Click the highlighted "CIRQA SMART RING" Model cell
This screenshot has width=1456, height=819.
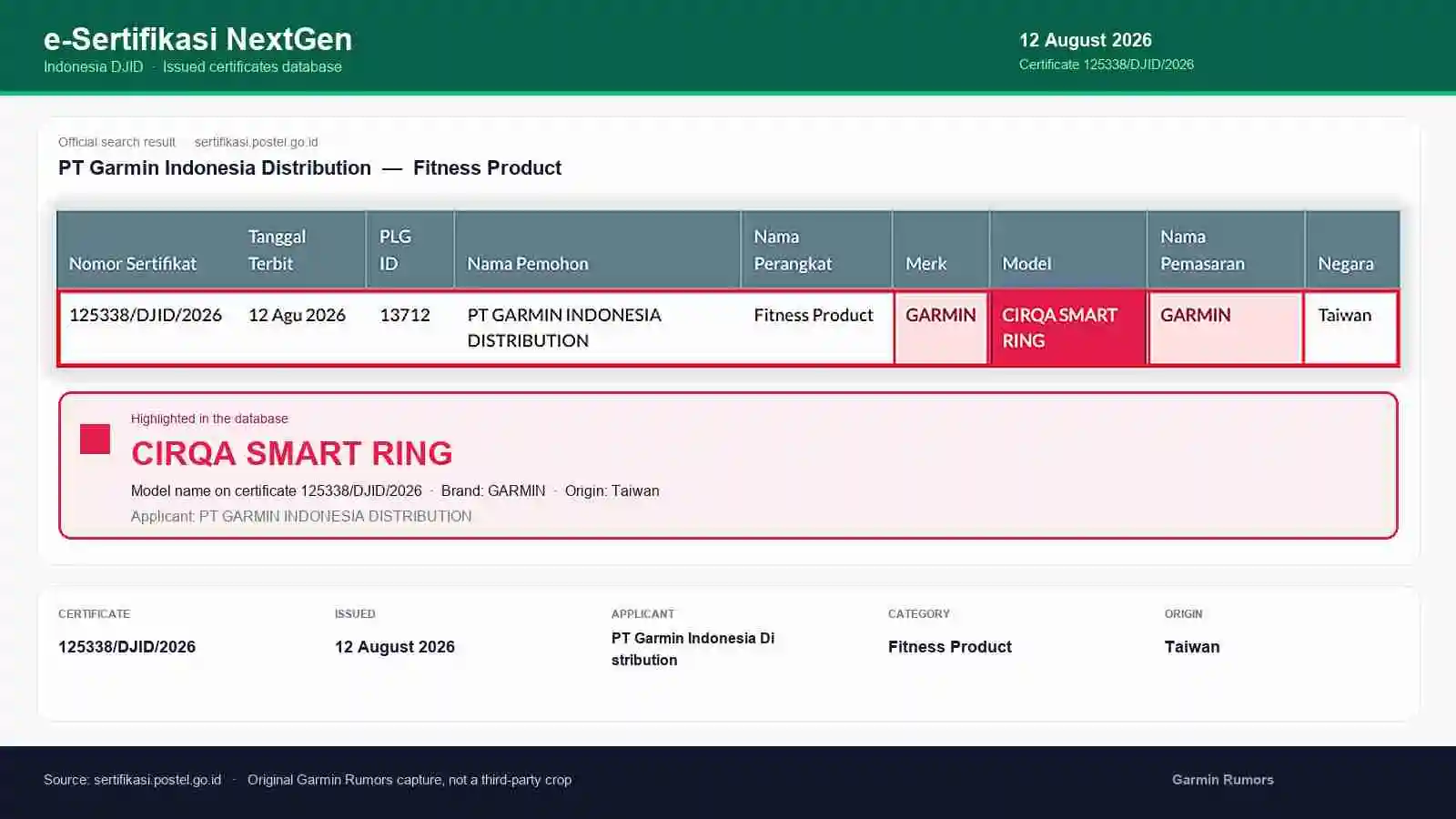(1068, 328)
